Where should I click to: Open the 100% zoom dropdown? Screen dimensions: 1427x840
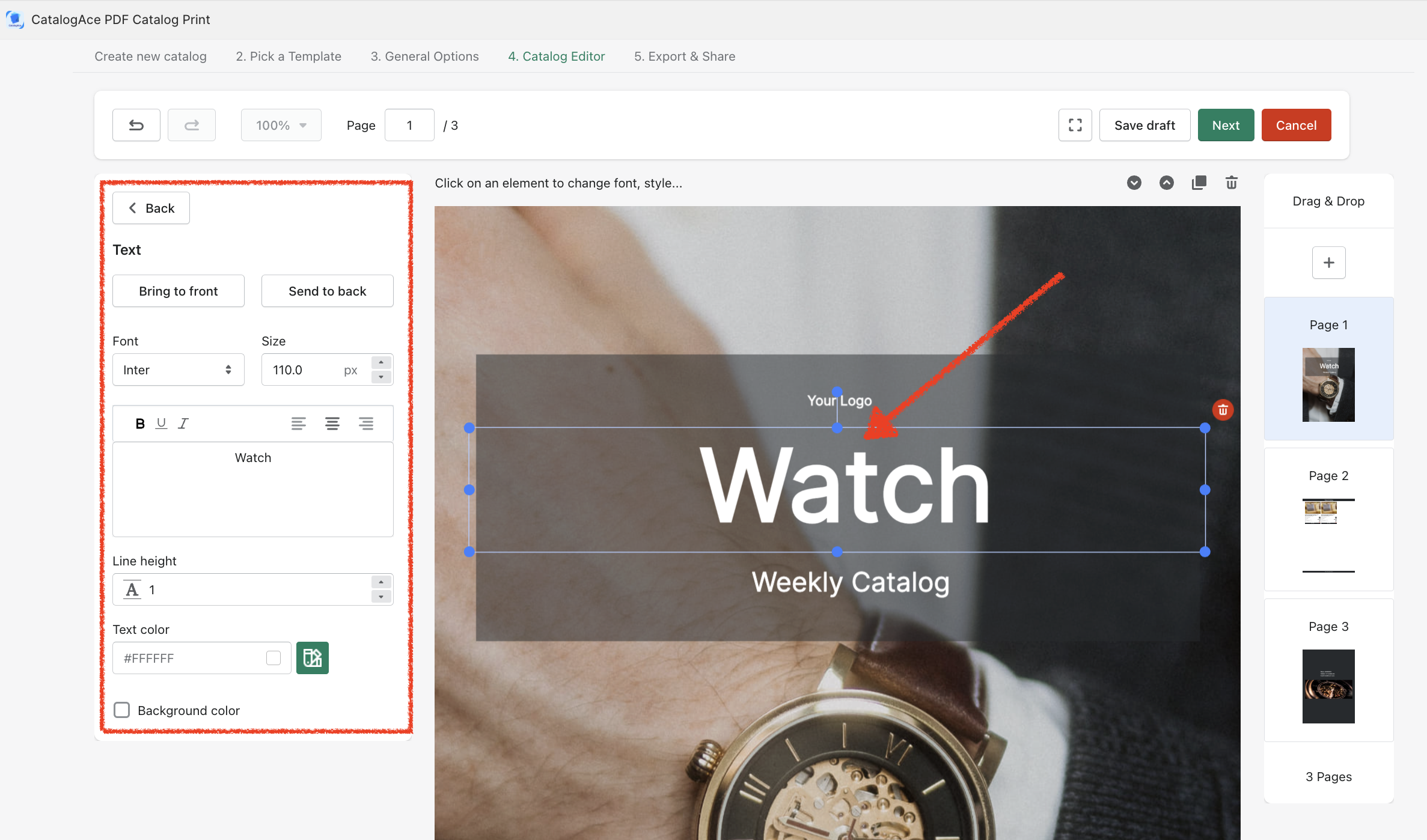(x=281, y=125)
